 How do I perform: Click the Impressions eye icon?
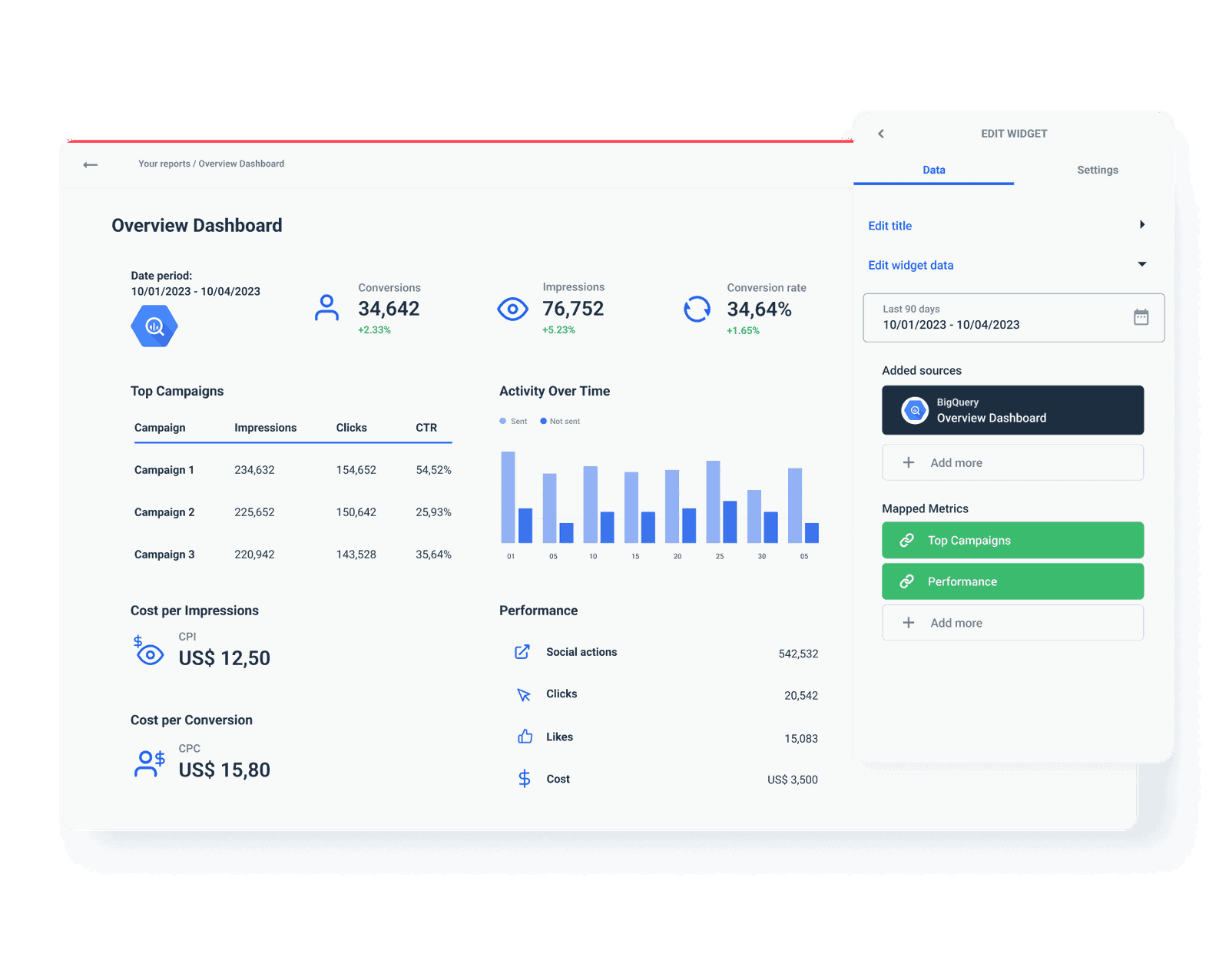(x=512, y=309)
